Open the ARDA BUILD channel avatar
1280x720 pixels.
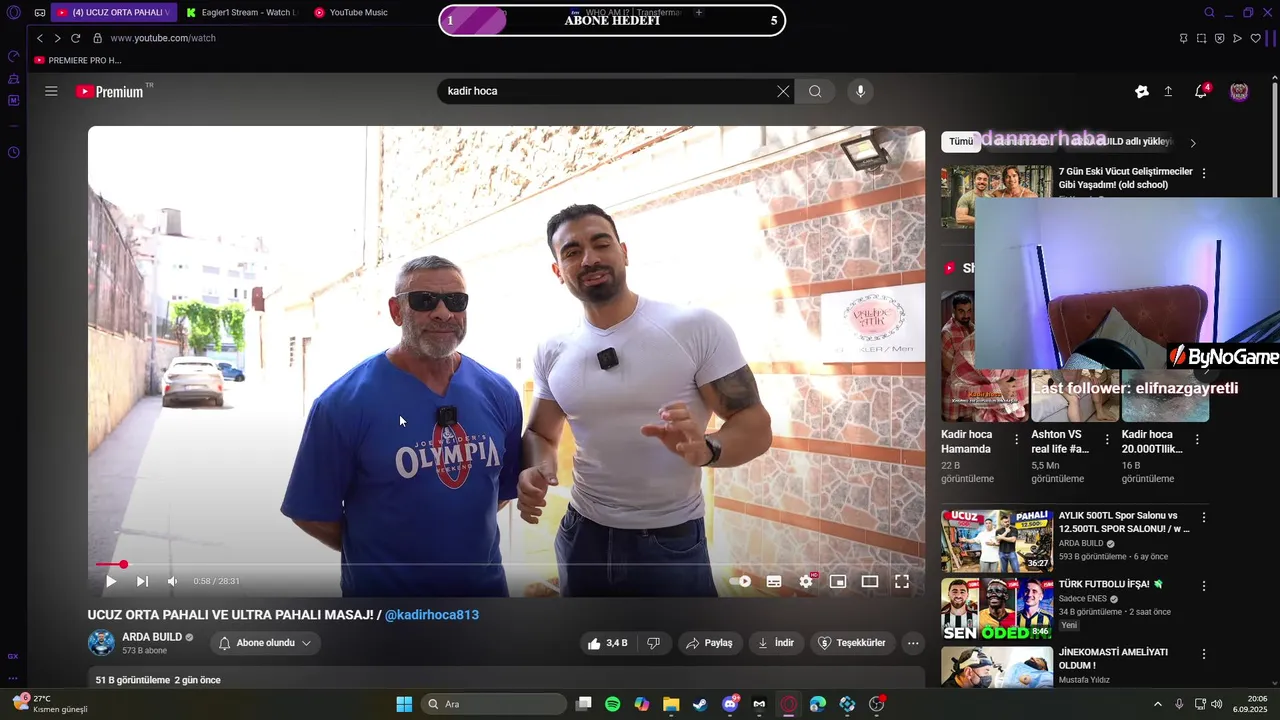[101, 643]
